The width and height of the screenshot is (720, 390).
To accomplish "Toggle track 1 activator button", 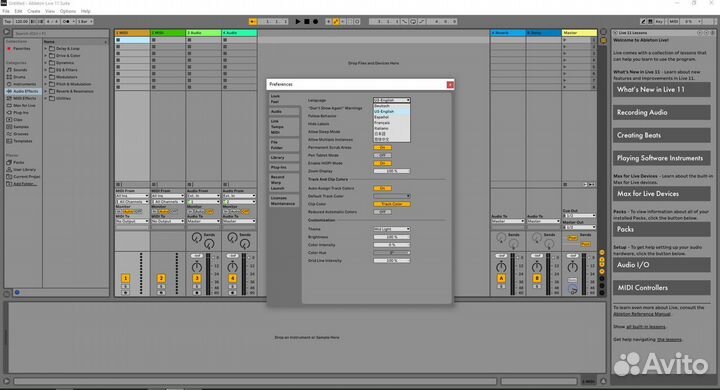I will 125,278.
